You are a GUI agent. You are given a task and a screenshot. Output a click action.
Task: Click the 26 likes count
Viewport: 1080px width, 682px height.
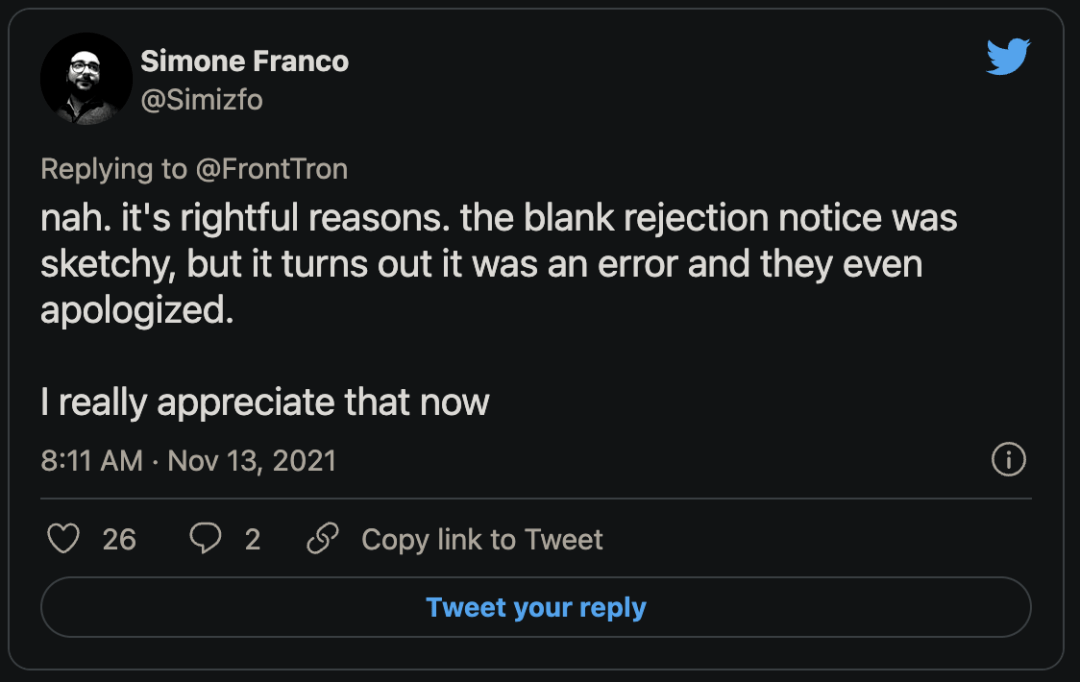coord(119,540)
